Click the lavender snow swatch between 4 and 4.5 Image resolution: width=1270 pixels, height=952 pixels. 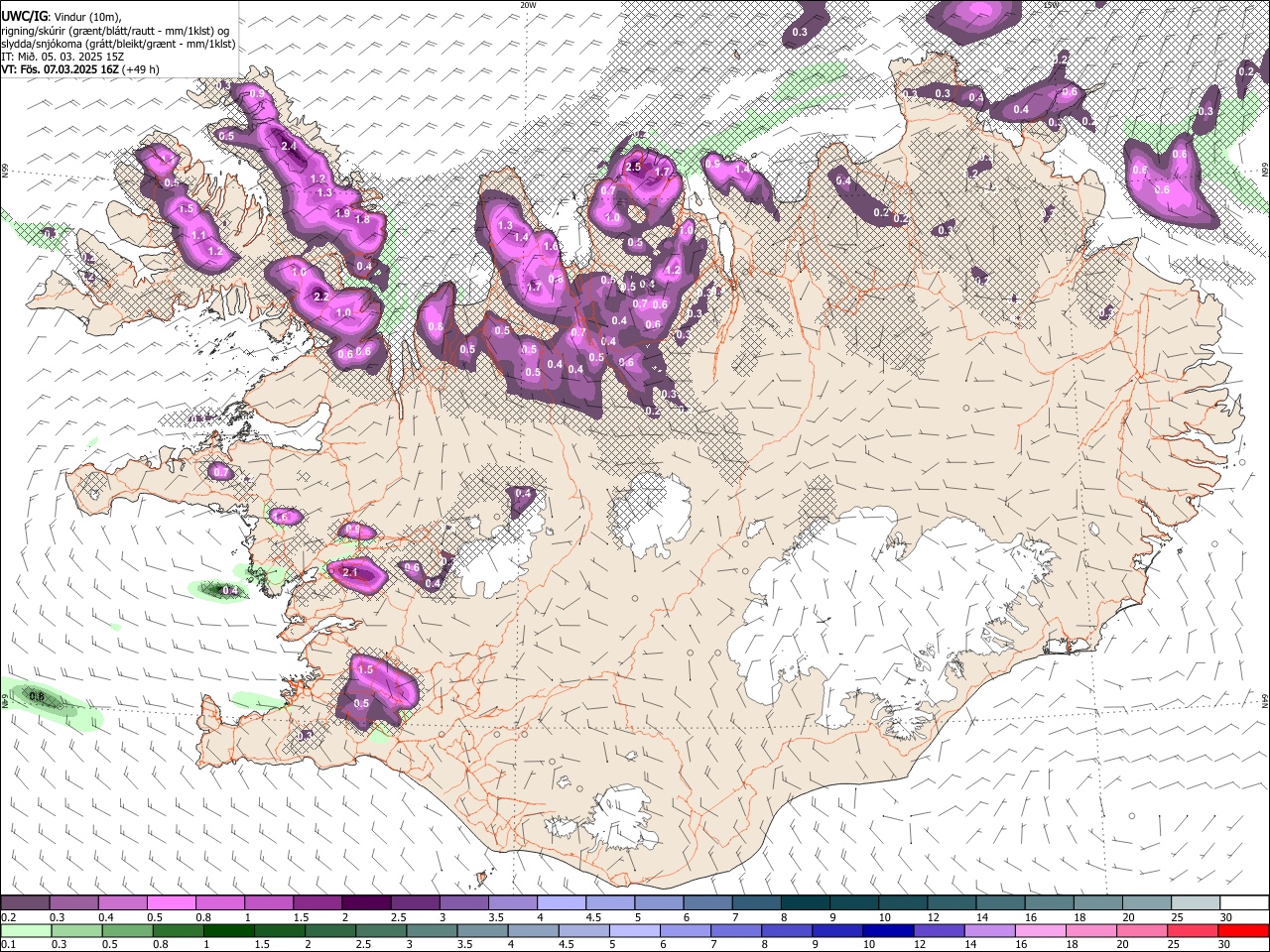tap(561, 903)
